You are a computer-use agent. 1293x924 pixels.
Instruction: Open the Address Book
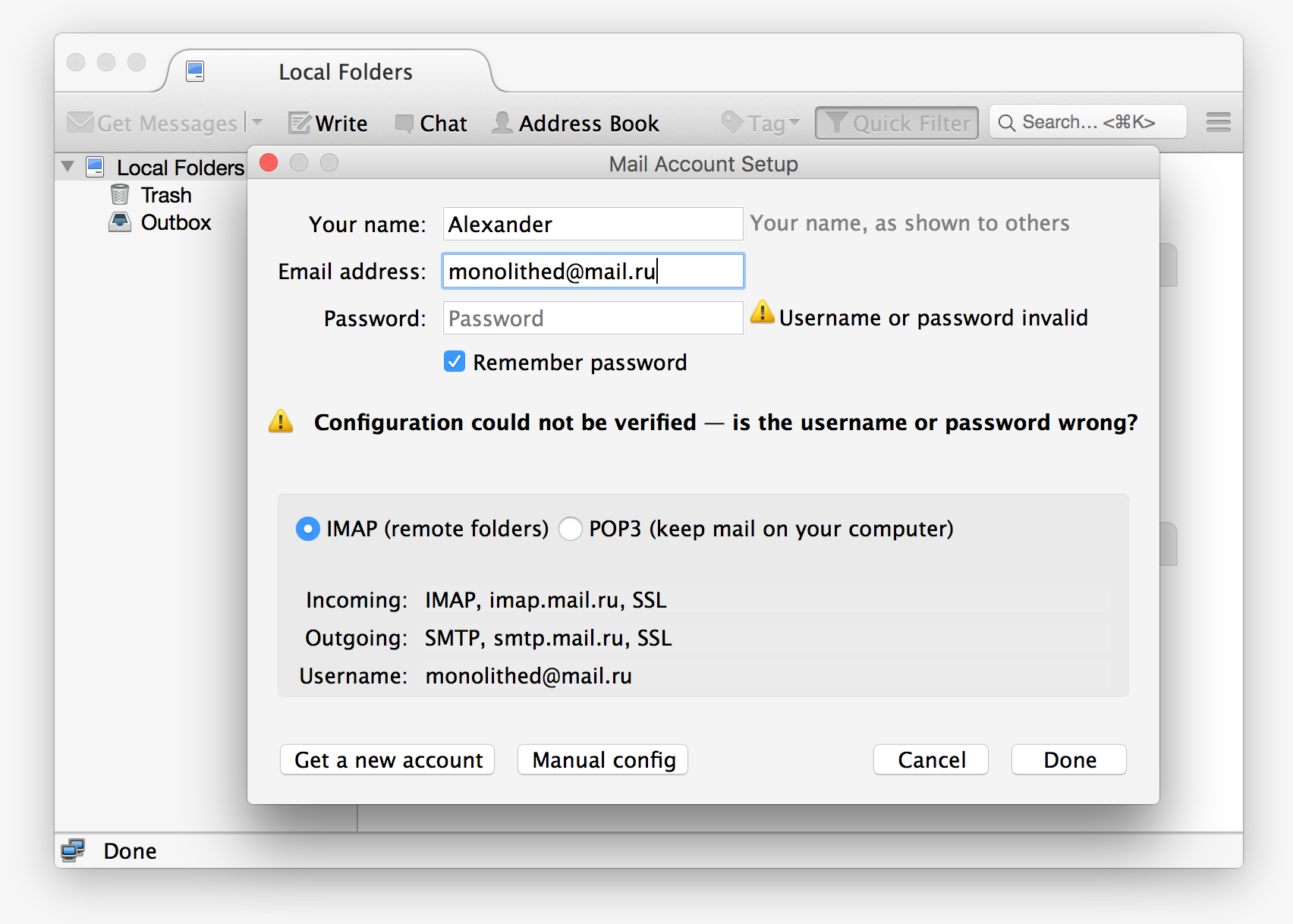pyautogui.click(x=577, y=123)
